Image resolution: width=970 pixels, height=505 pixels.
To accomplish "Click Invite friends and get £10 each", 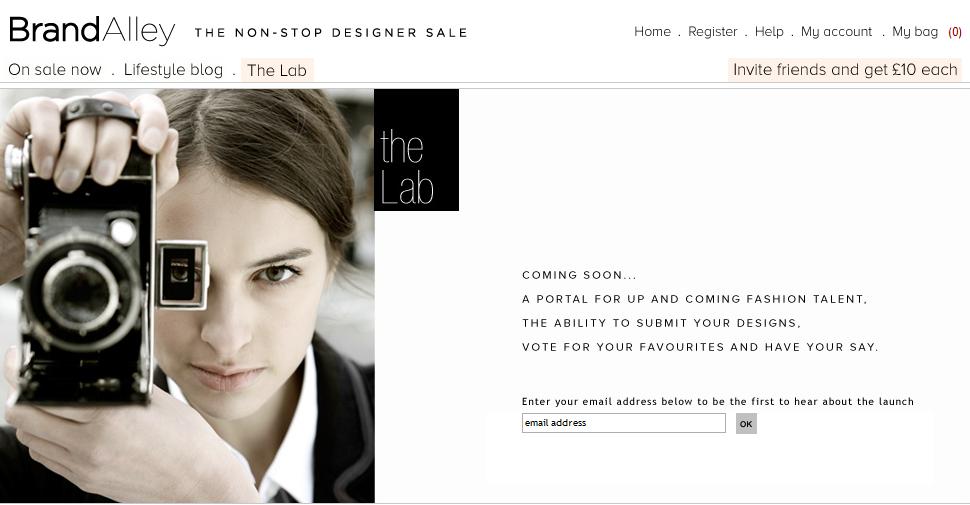I will 845,69.
